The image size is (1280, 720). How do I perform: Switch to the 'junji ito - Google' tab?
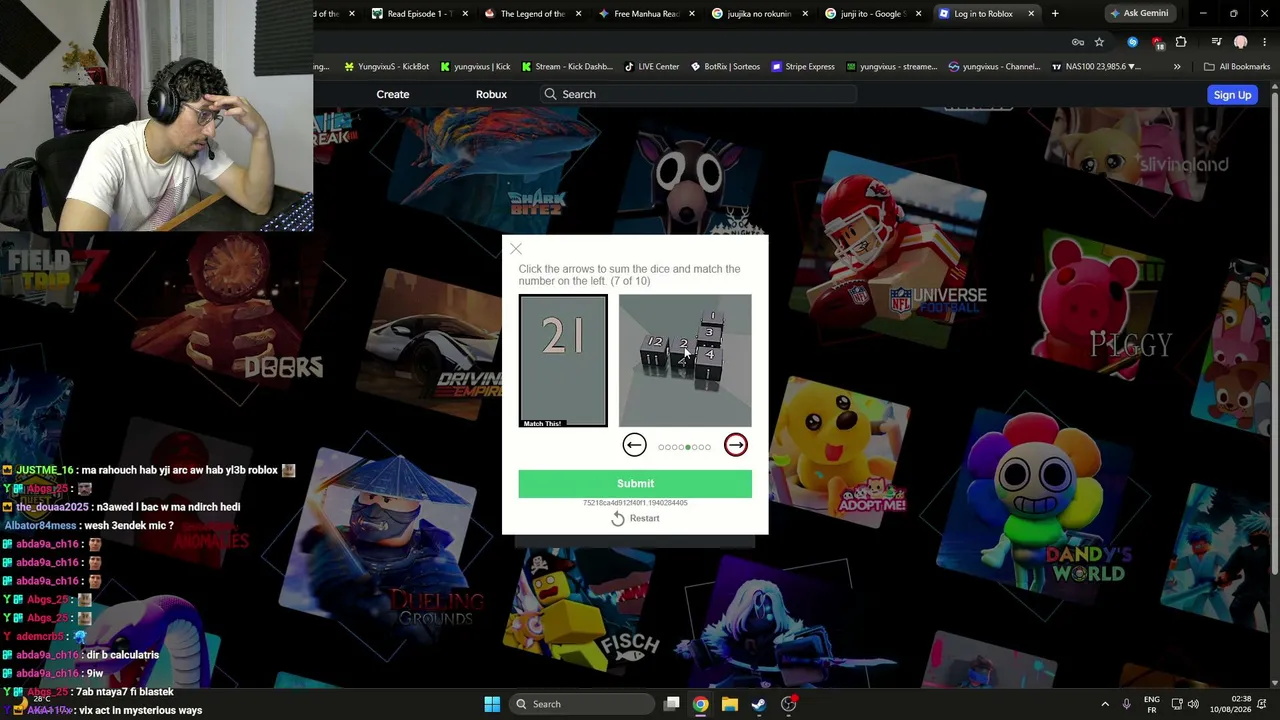click(870, 14)
